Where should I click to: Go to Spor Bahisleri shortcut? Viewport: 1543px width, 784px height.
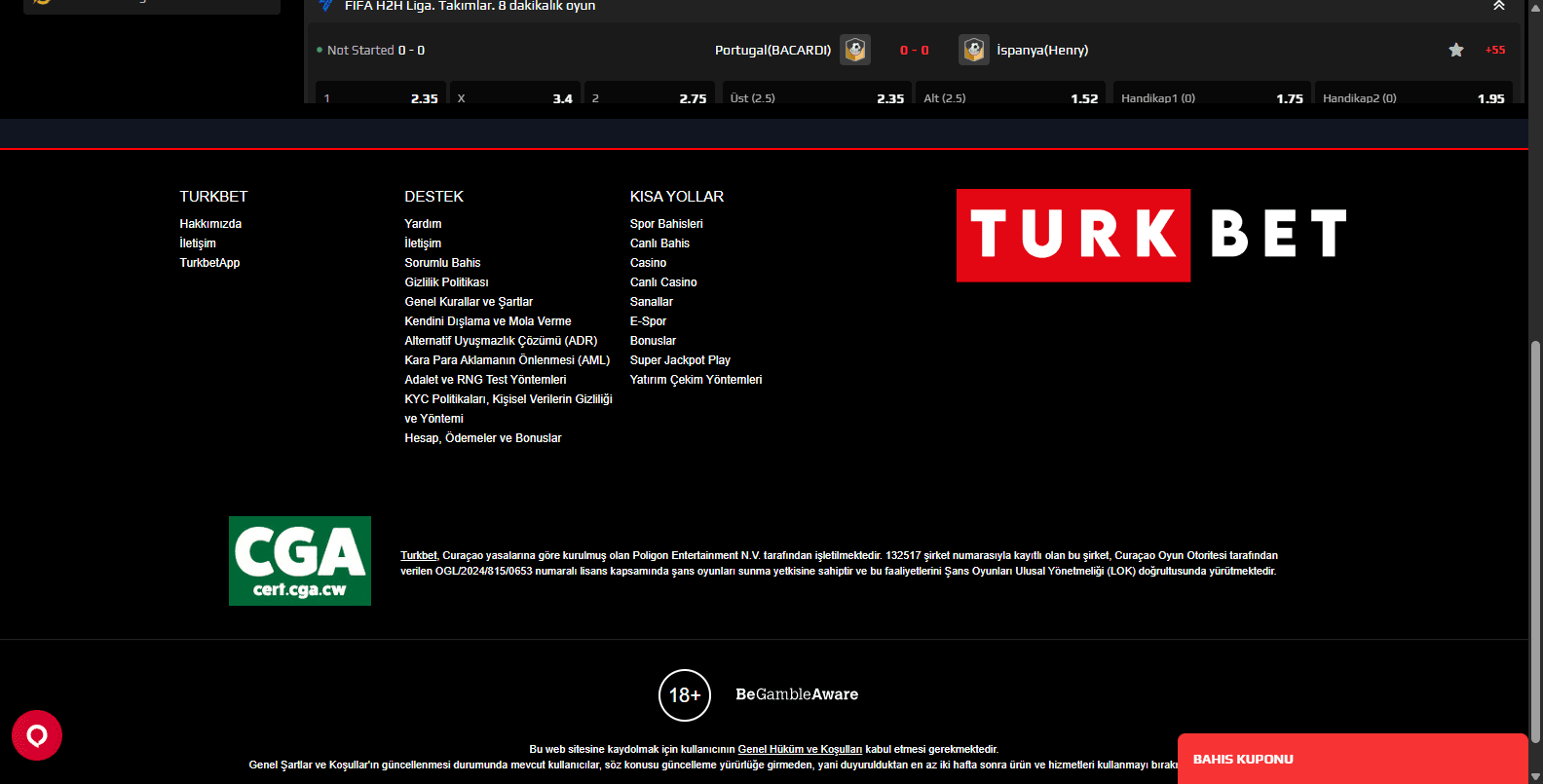(666, 224)
